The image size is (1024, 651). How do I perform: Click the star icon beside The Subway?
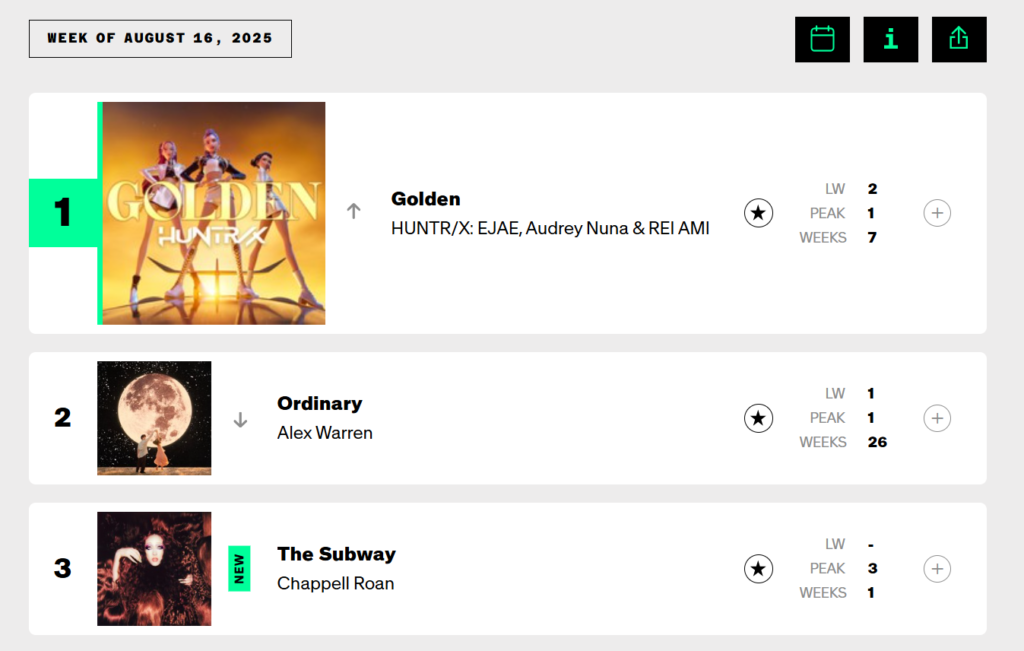758,569
